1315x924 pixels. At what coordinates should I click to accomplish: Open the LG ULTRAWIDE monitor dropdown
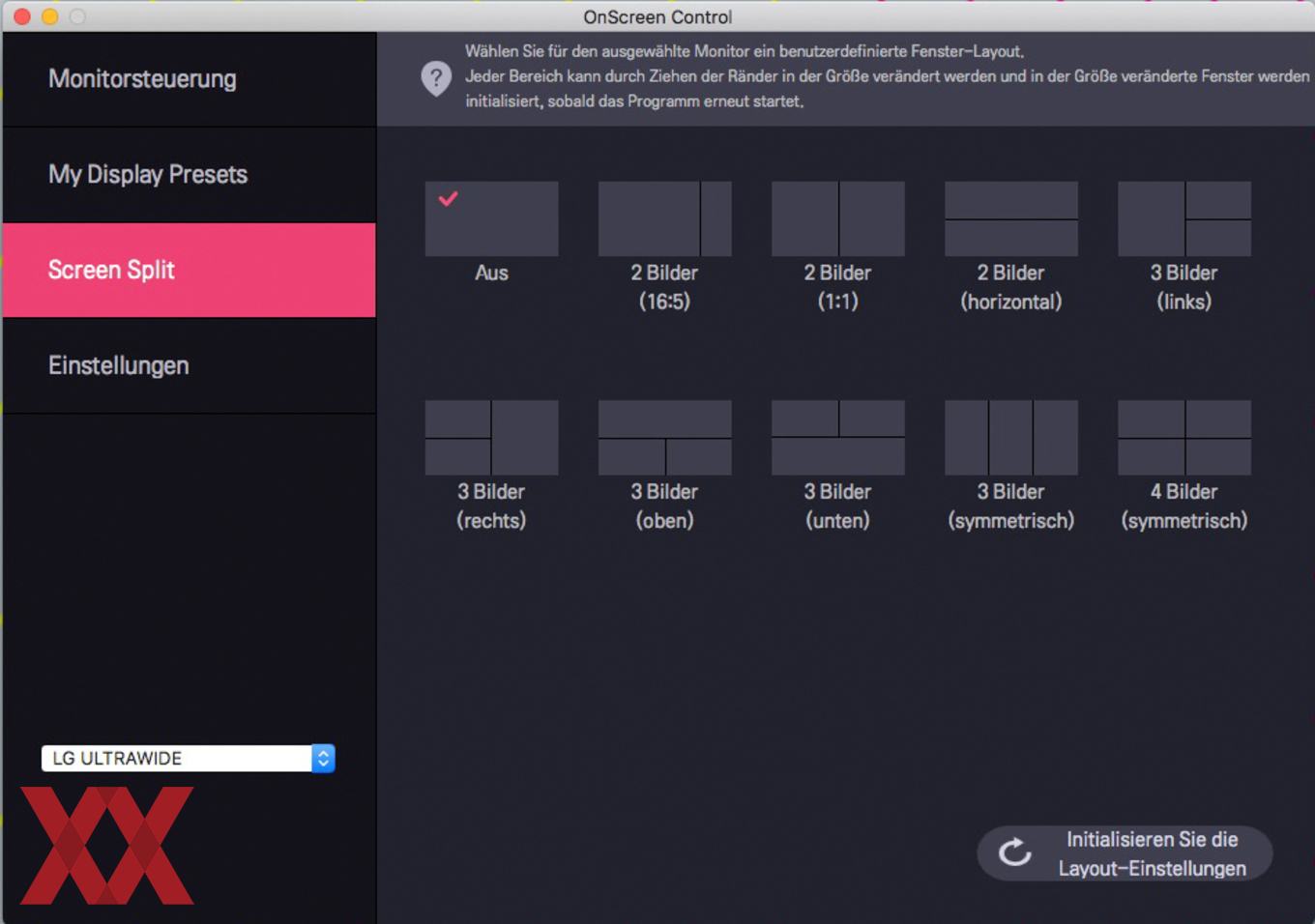pos(188,758)
